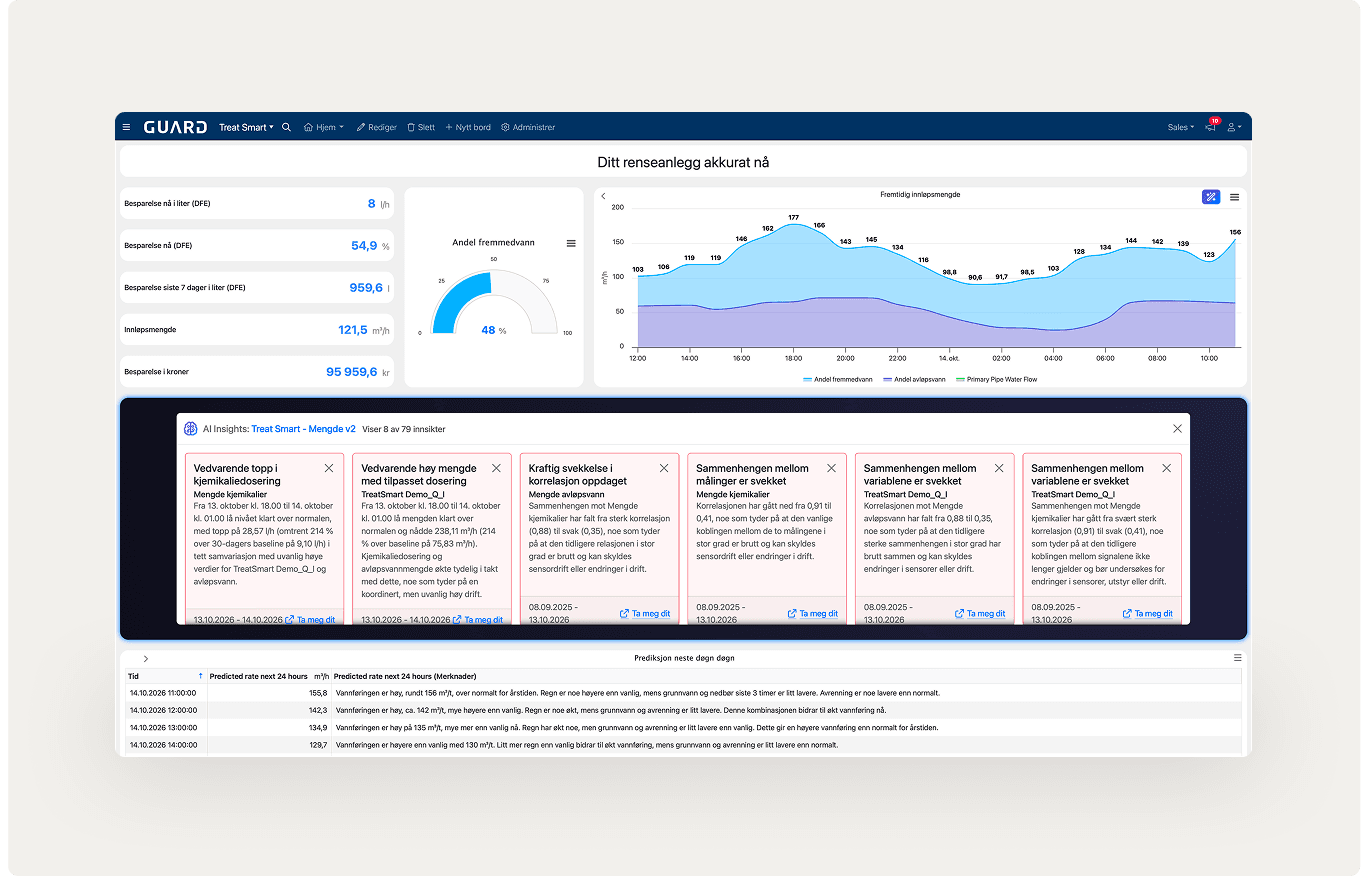Screen dimensions: 1369x876
Task: Open the search magnifier icon
Action: 286,127
